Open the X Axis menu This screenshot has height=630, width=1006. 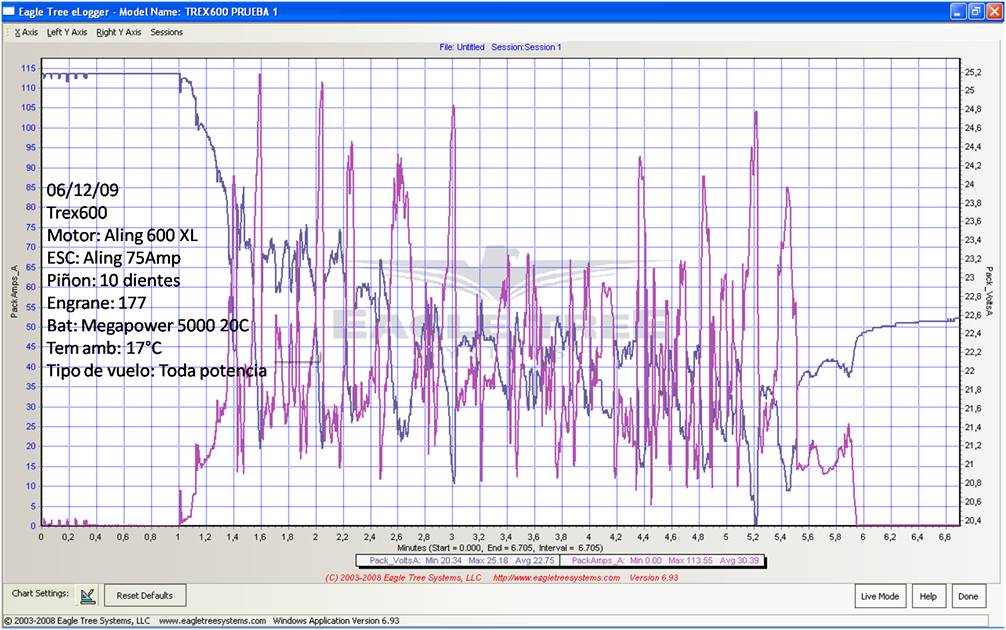[26, 32]
